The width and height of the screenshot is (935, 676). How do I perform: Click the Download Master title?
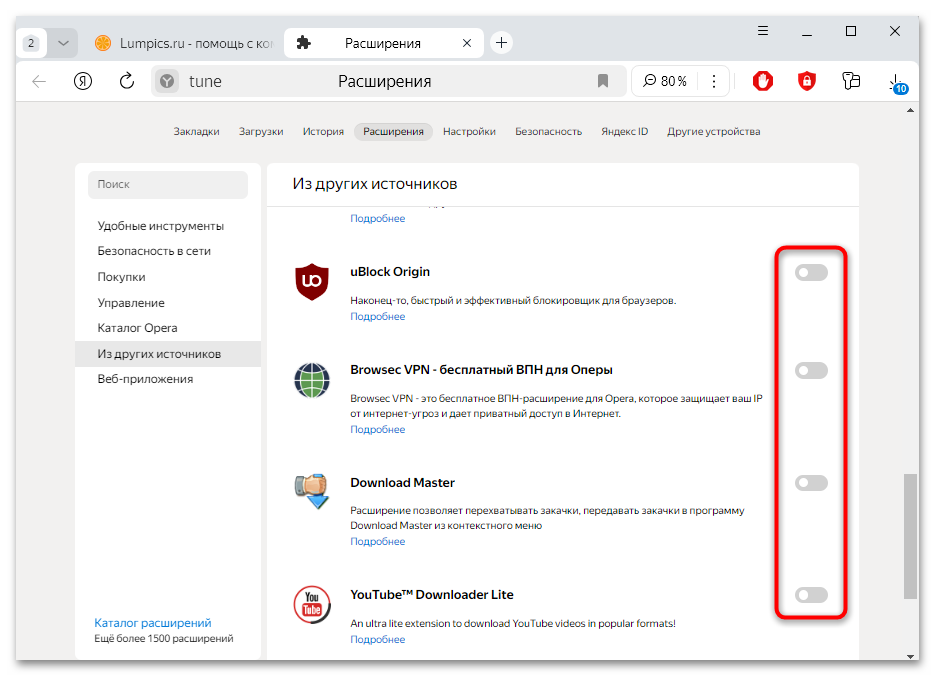(x=403, y=483)
